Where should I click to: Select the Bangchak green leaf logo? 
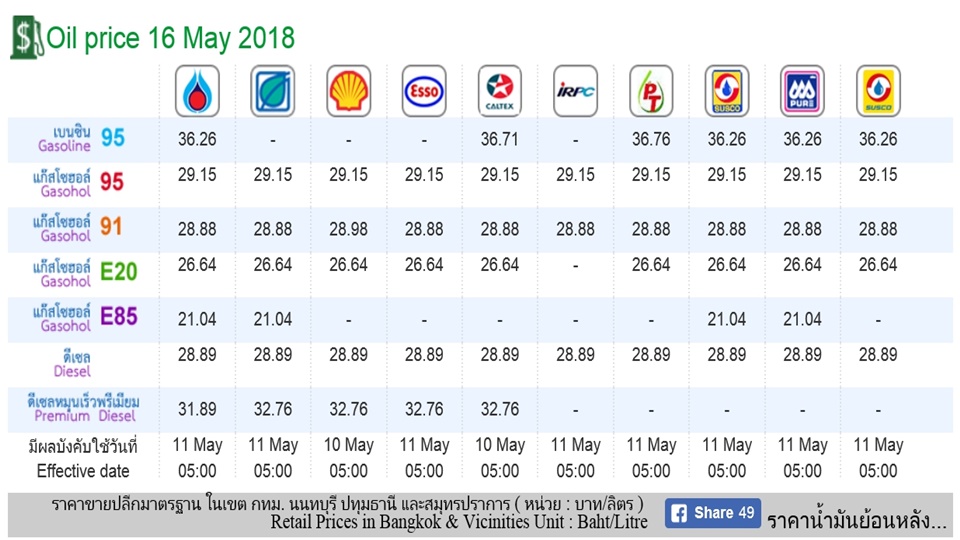[273, 91]
